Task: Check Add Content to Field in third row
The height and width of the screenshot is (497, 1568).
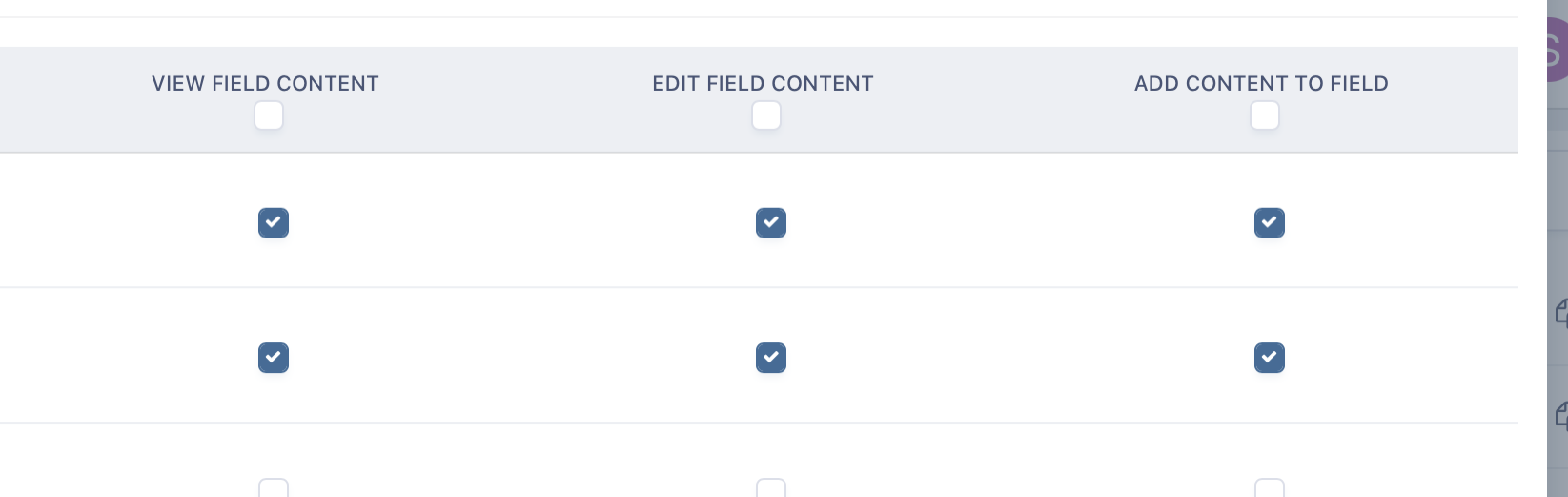Action: pos(1270,489)
